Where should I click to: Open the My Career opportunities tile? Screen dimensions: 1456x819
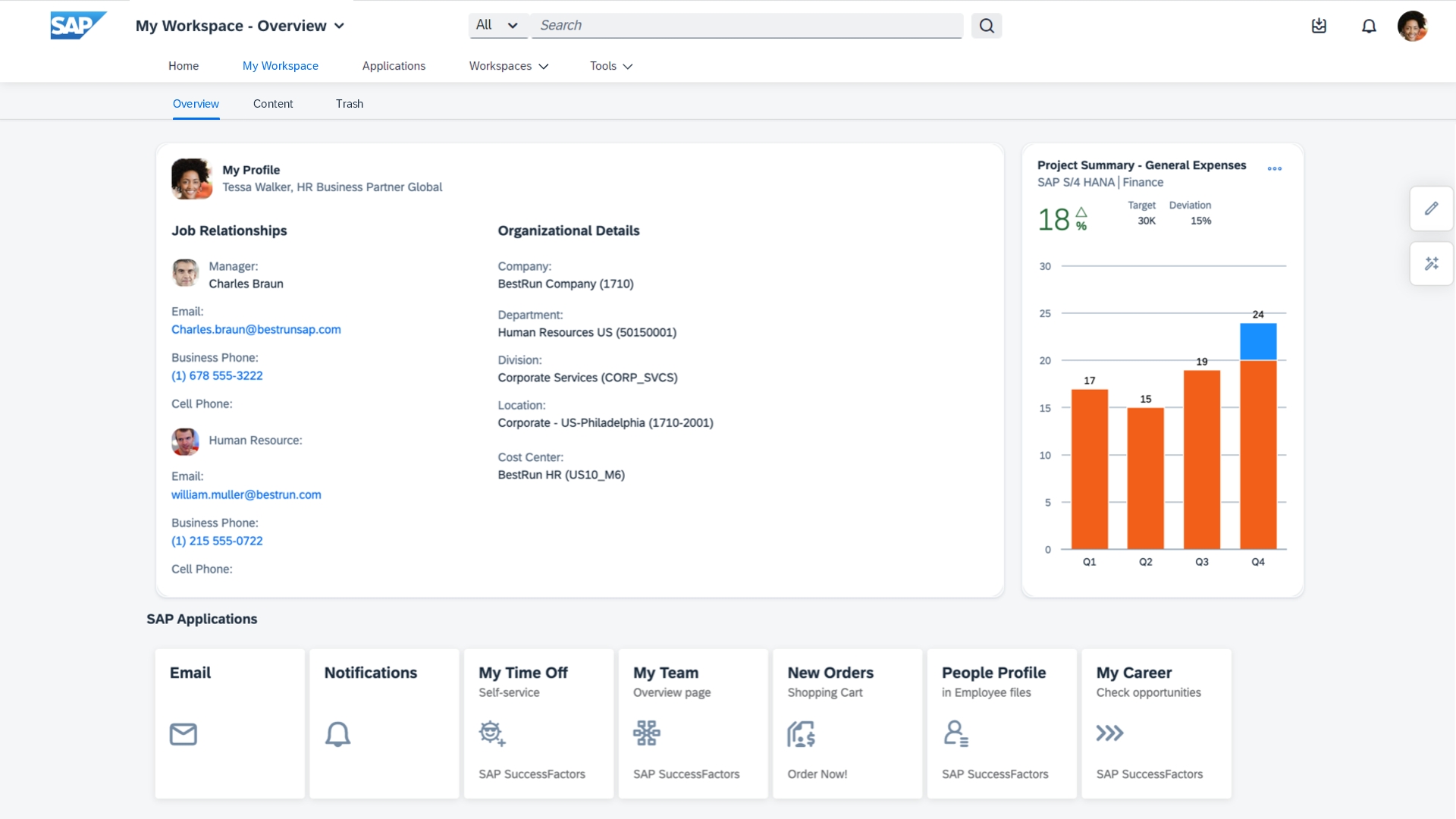click(x=1156, y=723)
